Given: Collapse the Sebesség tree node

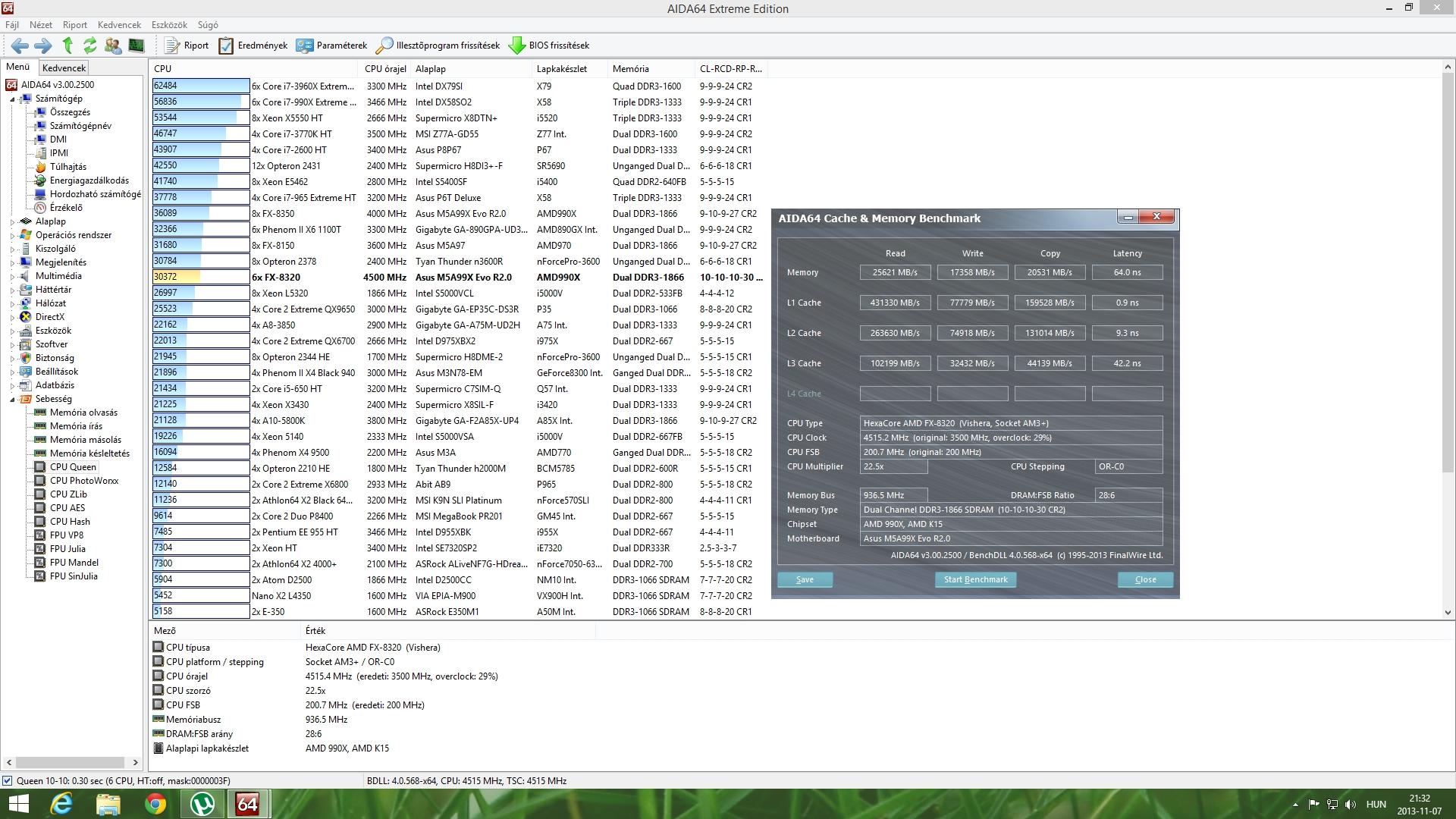Looking at the screenshot, I should click(13, 400).
